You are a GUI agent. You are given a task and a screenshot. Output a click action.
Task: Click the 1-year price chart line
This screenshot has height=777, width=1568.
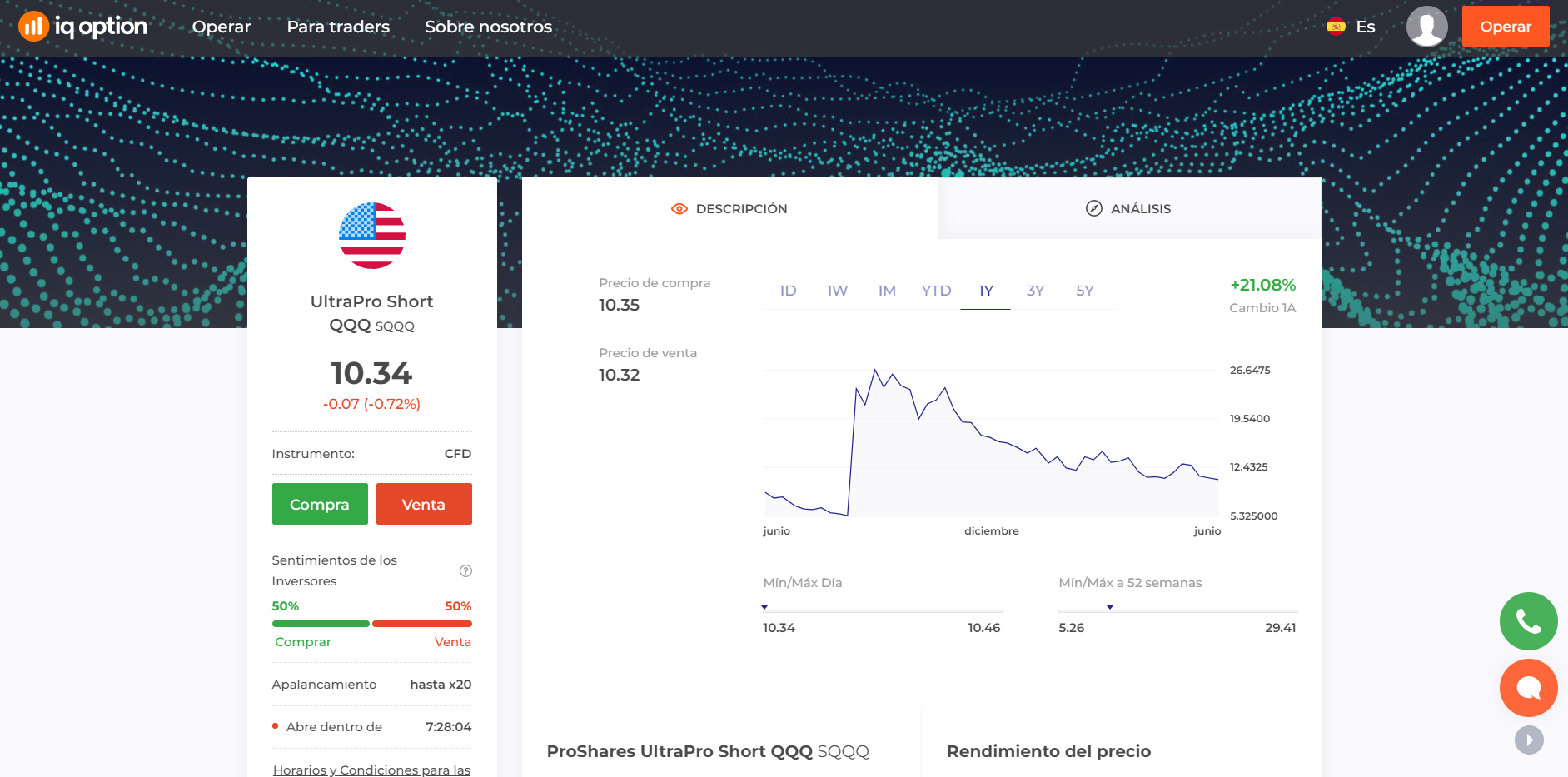click(x=991, y=441)
